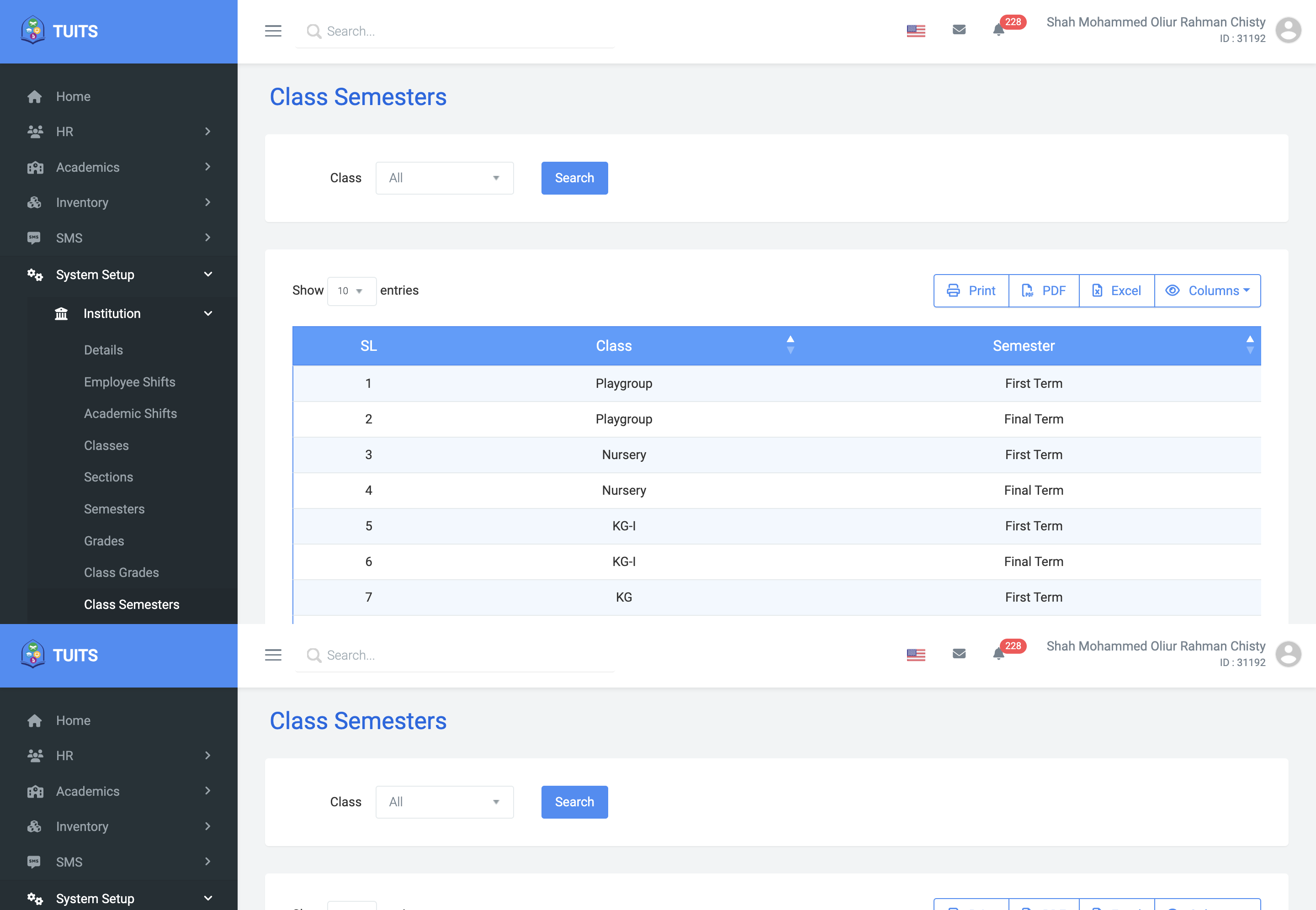This screenshot has height=910, width=1316.
Task: Click the top Search input field
Action: [x=456, y=31]
